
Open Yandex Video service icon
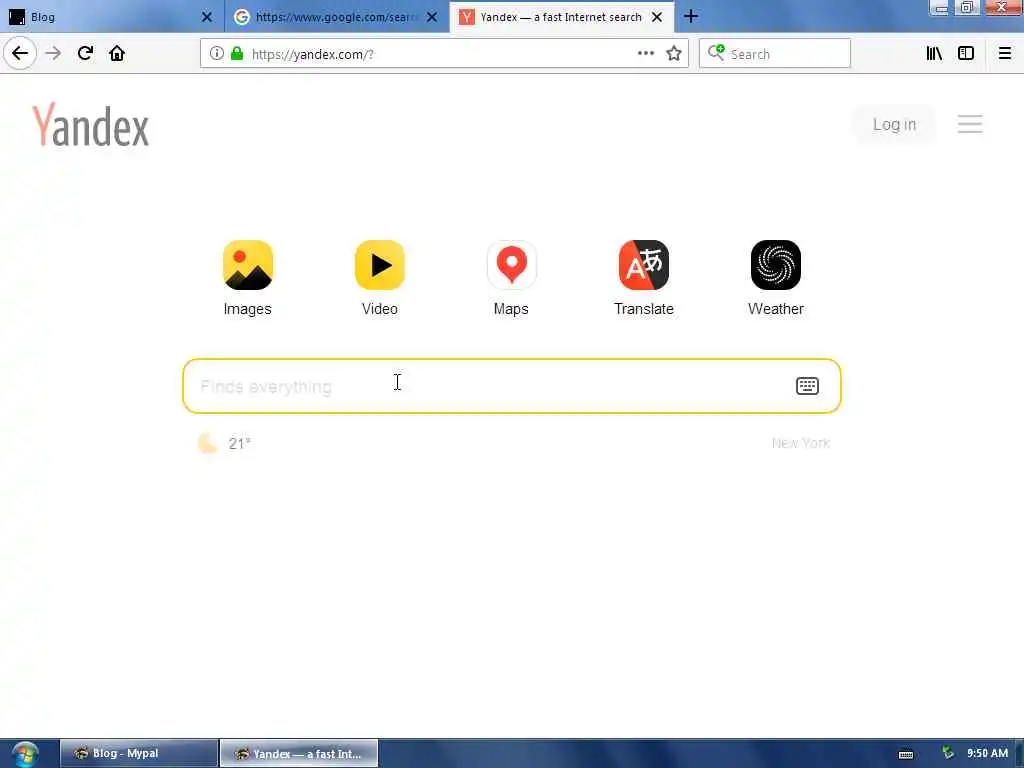point(379,265)
